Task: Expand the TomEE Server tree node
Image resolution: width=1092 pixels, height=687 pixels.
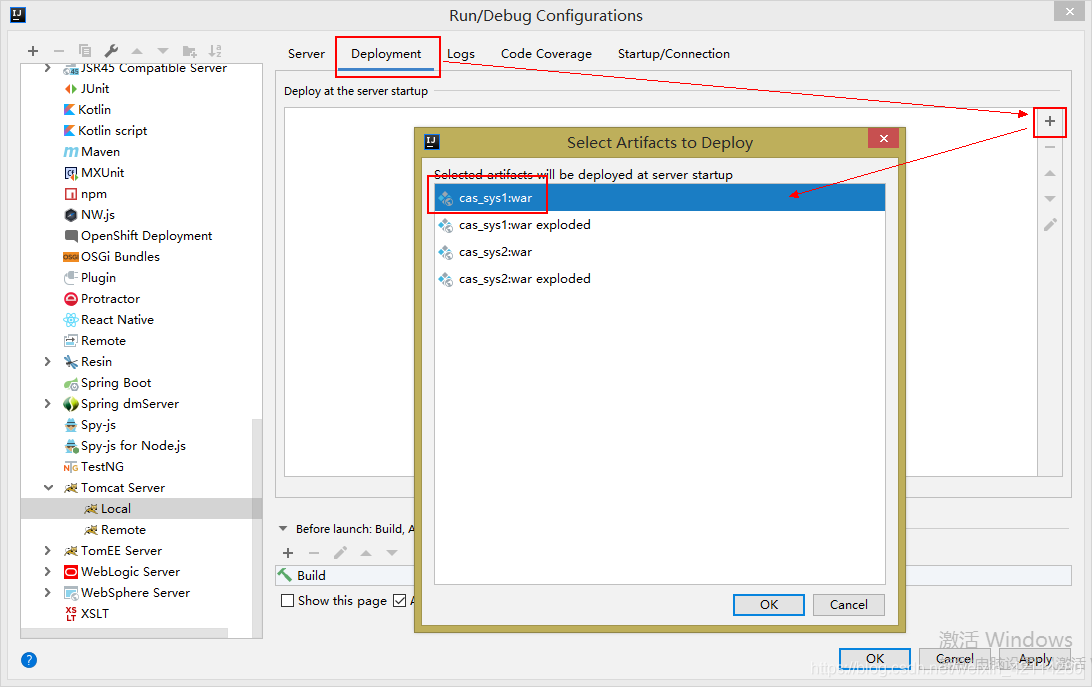Action: 47,550
